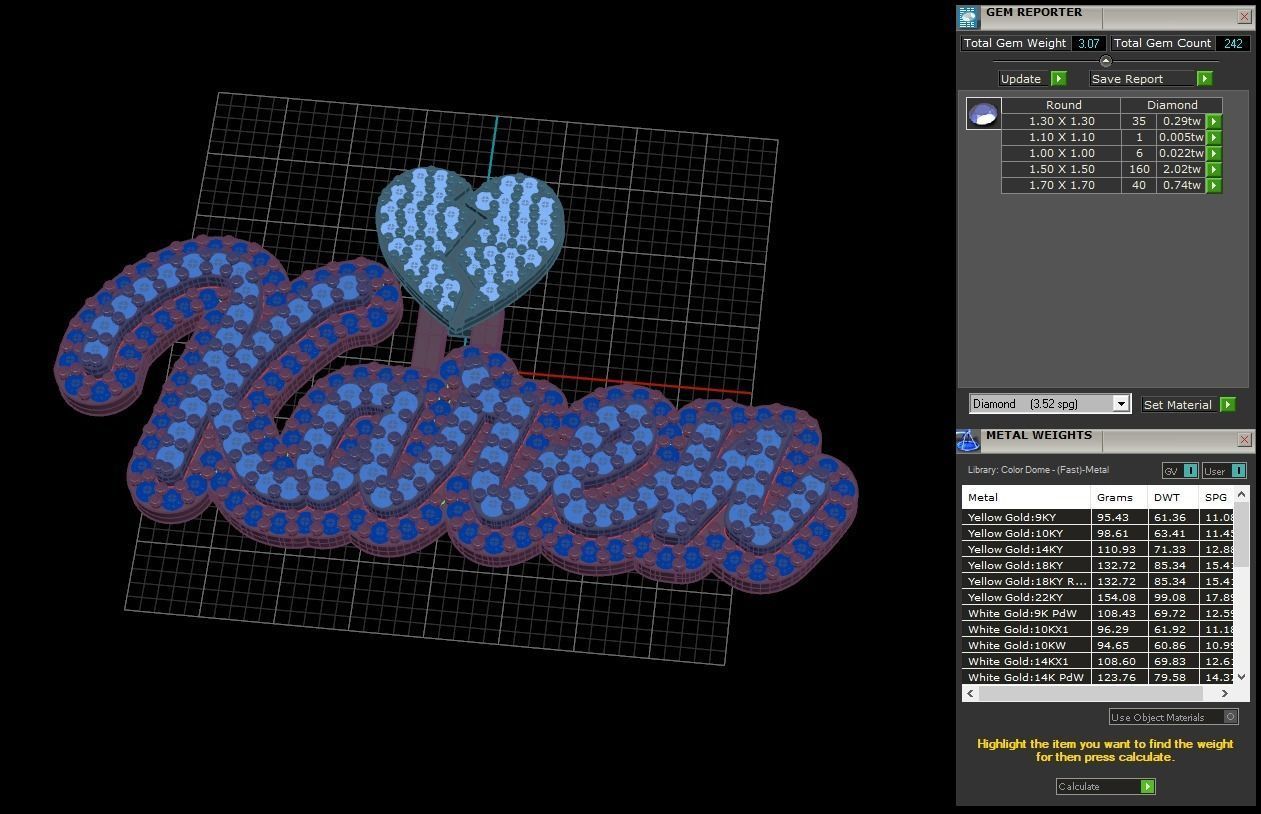This screenshot has width=1261, height=814.
Task: Select the Yellow Gold:22KY row
Action: point(1098,597)
